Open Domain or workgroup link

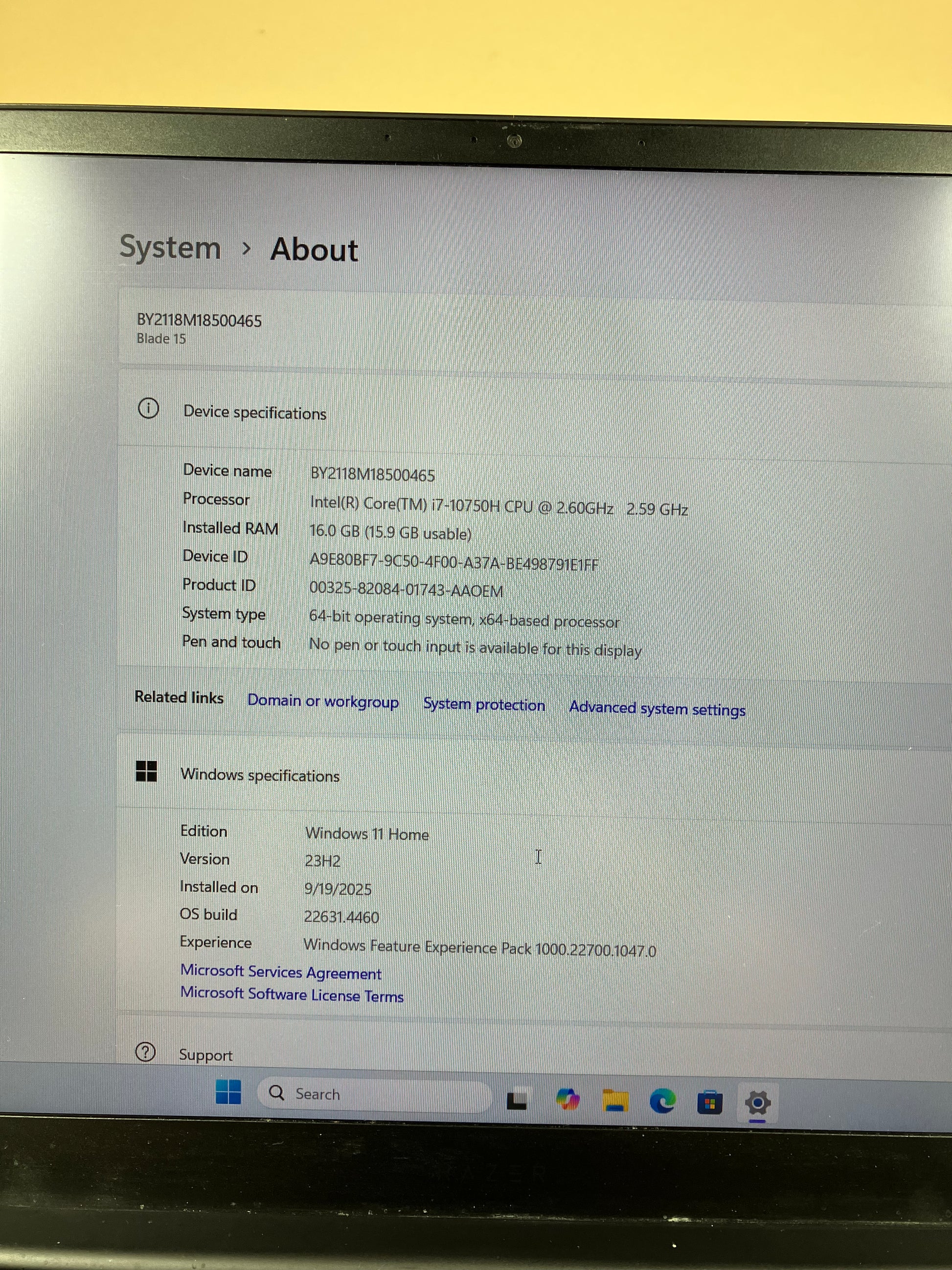322,702
